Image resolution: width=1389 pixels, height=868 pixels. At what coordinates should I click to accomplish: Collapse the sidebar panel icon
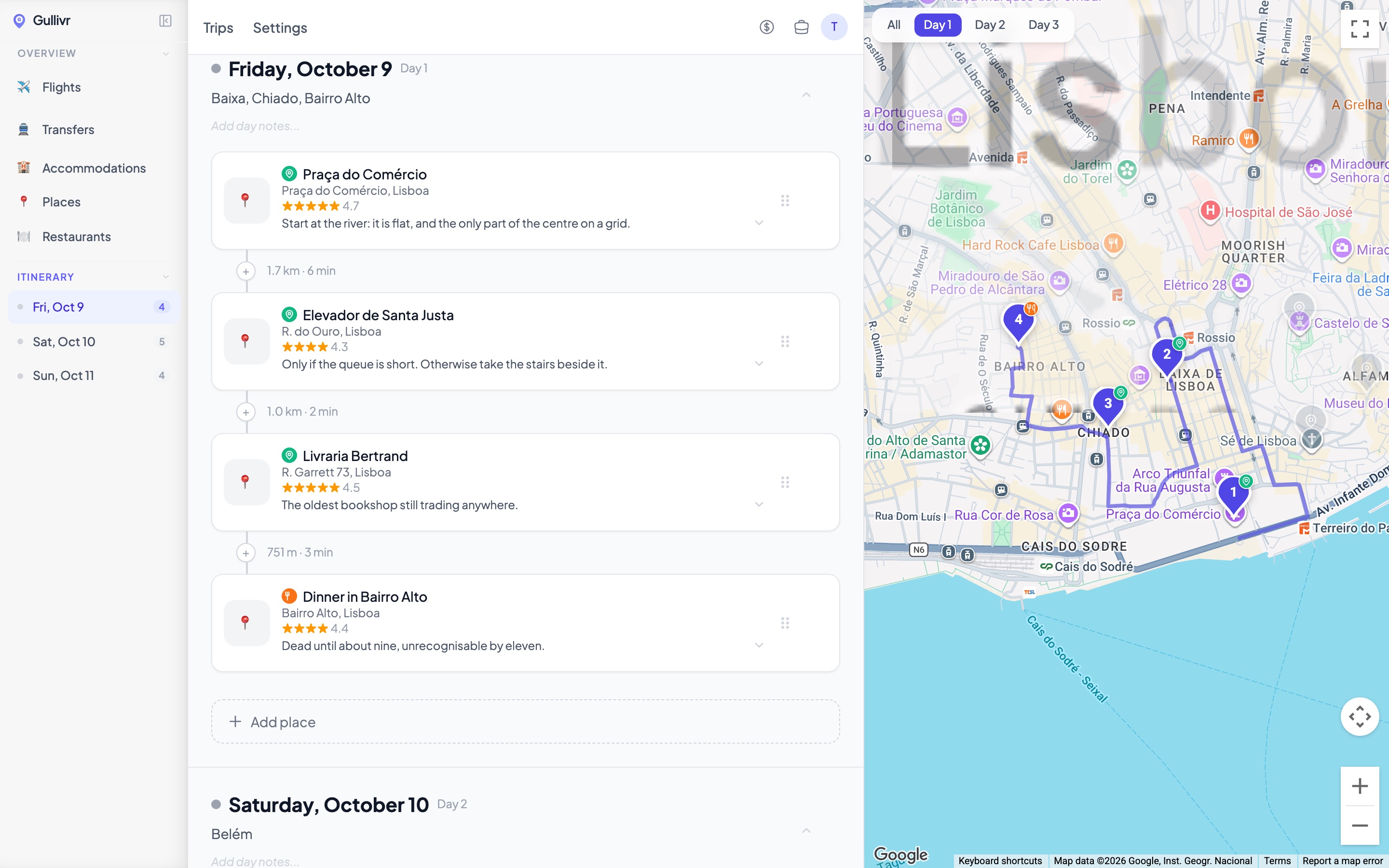click(165, 21)
